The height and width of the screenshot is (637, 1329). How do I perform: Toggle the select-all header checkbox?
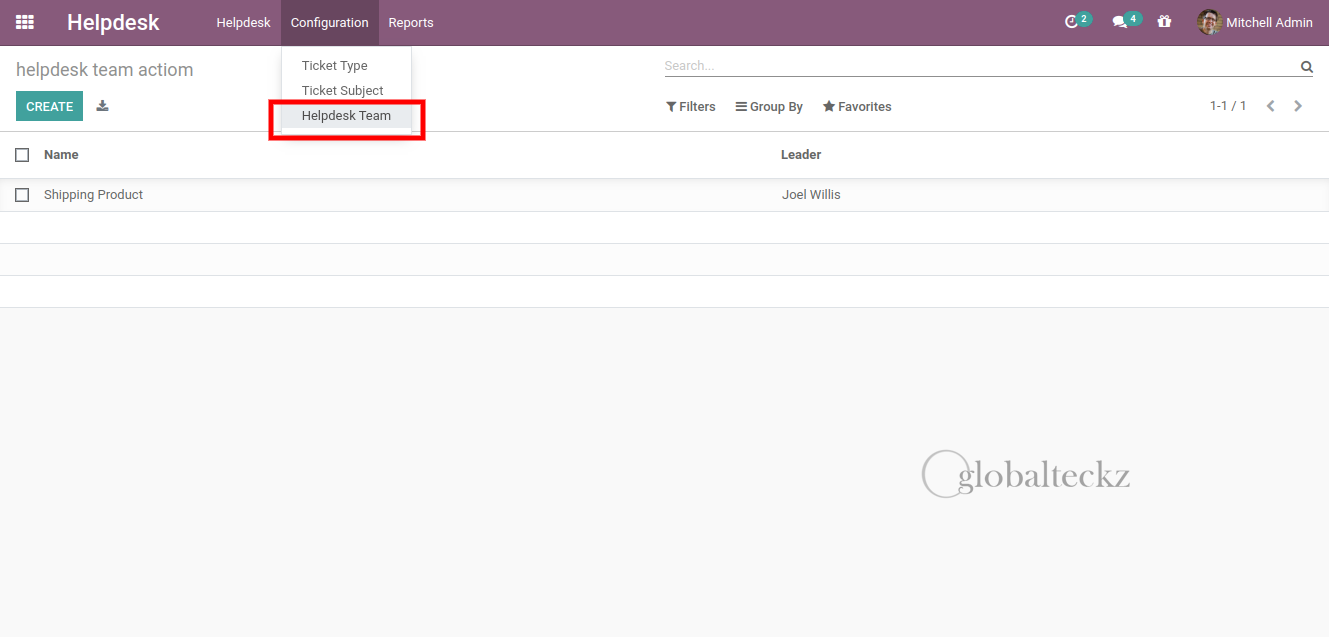(x=22, y=155)
